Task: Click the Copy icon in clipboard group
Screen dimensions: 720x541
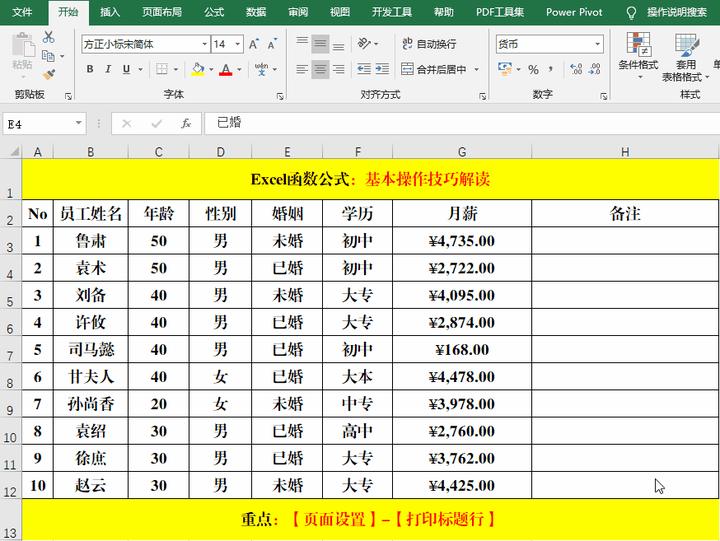Action: (x=48, y=56)
